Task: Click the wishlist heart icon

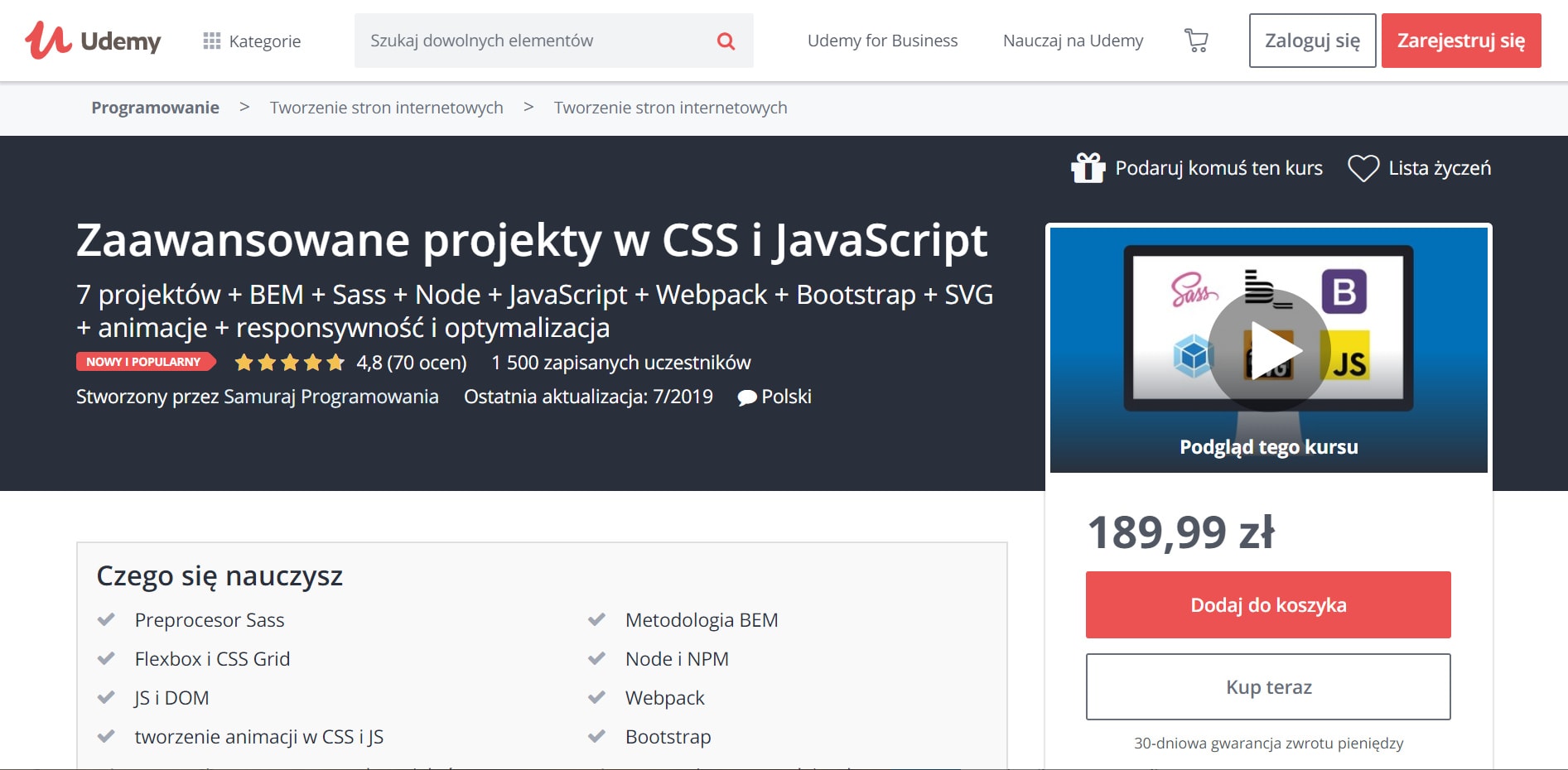Action: click(x=1363, y=168)
